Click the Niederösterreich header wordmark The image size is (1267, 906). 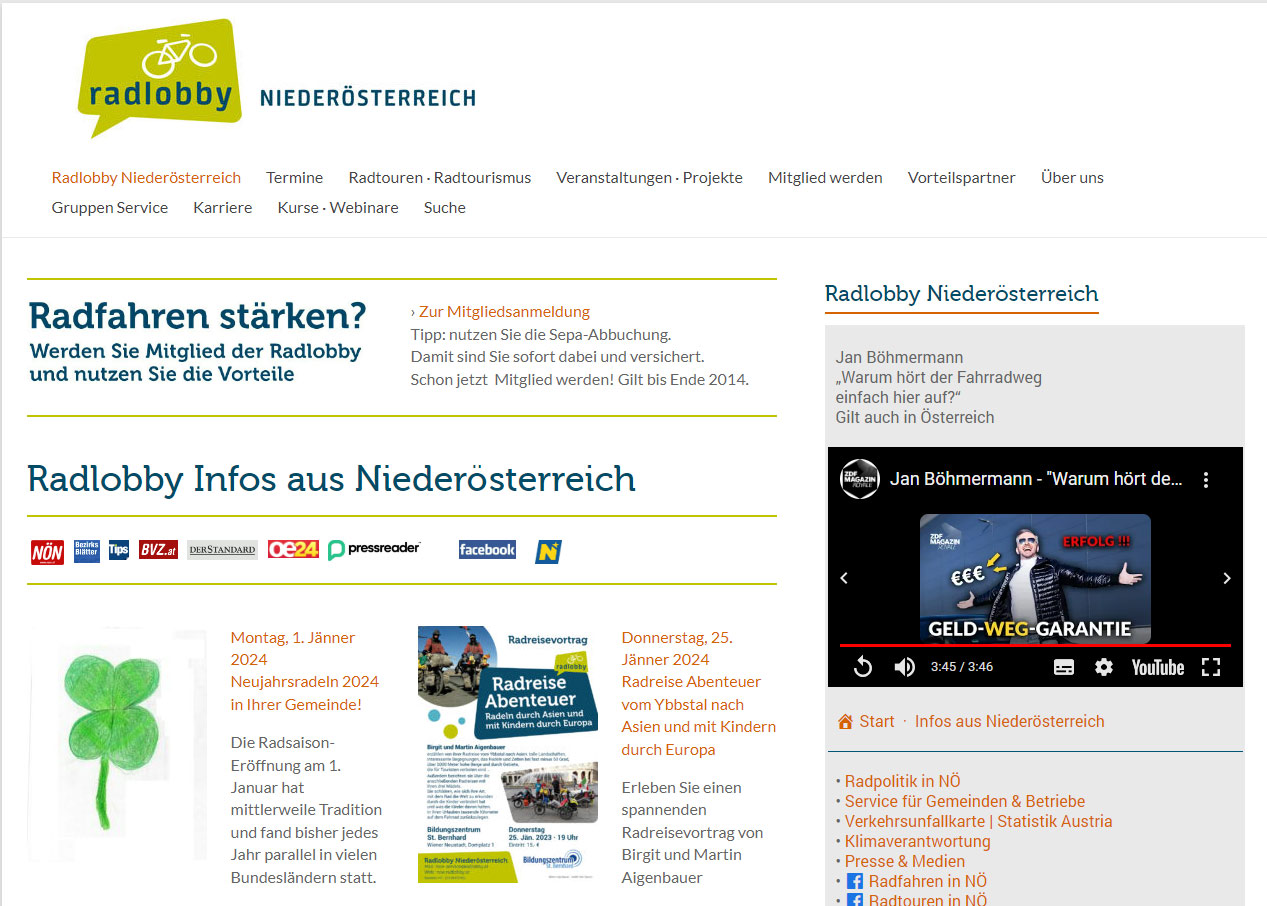[x=367, y=98]
